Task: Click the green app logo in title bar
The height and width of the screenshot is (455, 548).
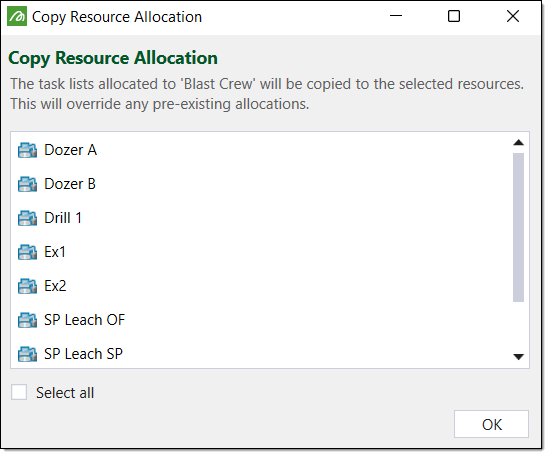Action: [x=17, y=17]
